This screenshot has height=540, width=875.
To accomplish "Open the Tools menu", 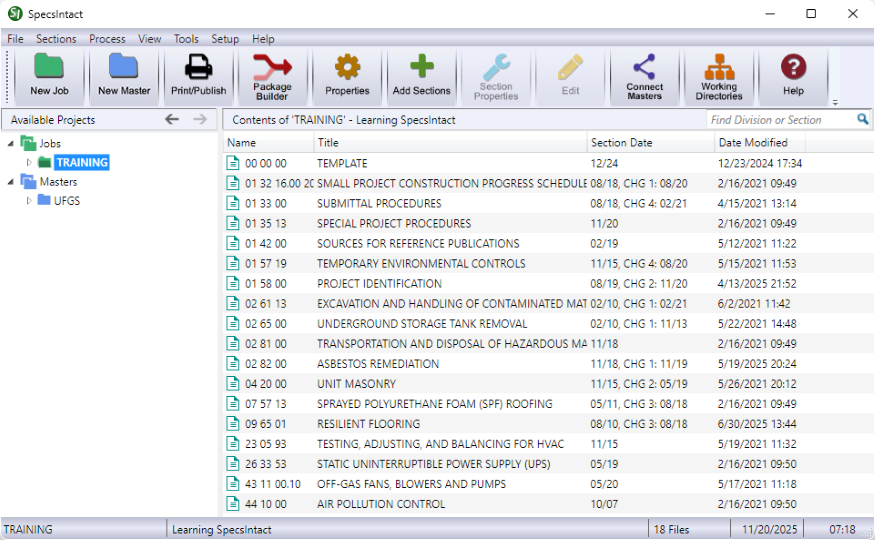I will (x=186, y=38).
